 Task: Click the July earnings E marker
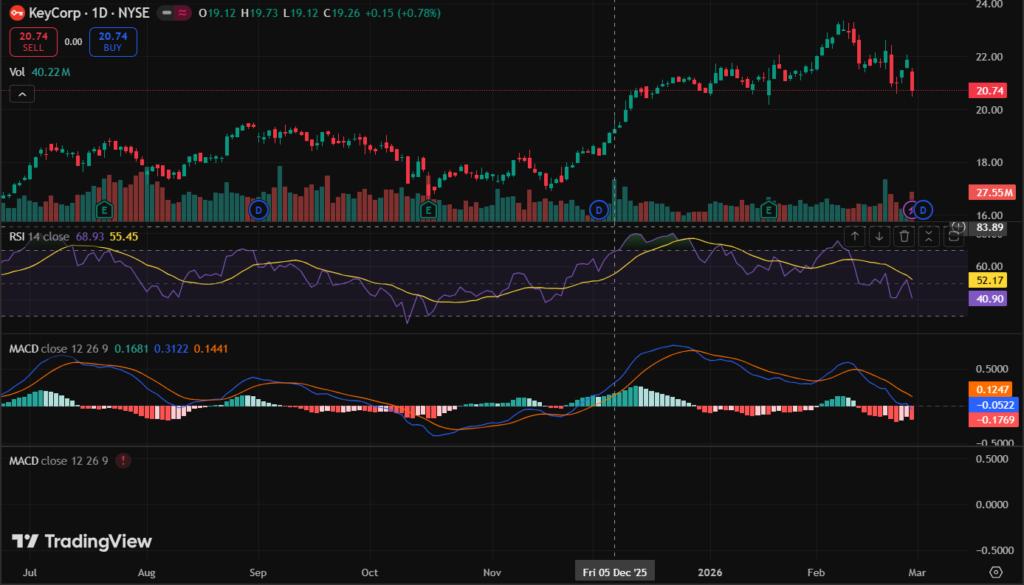103,209
